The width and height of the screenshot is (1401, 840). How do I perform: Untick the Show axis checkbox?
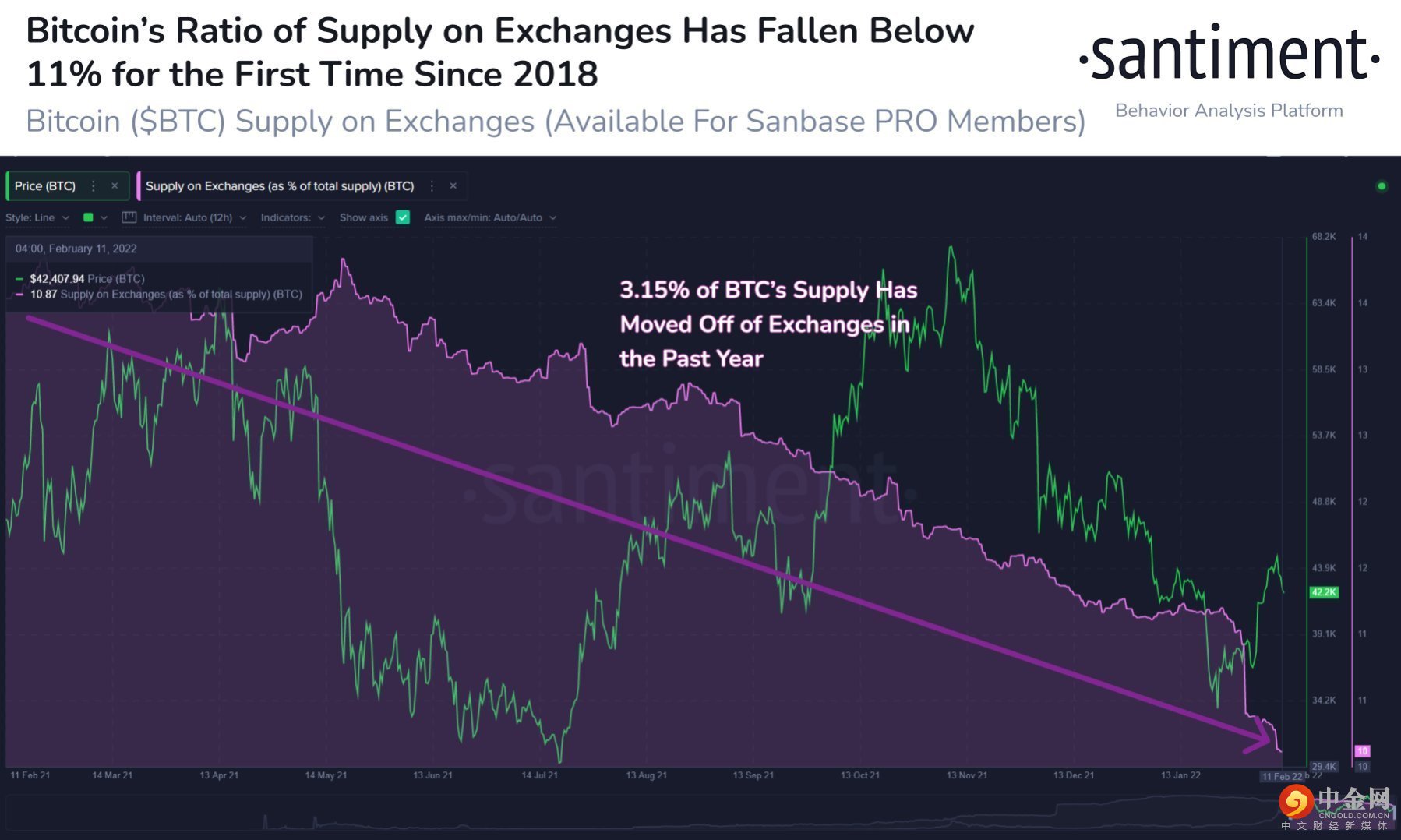(x=403, y=217)
